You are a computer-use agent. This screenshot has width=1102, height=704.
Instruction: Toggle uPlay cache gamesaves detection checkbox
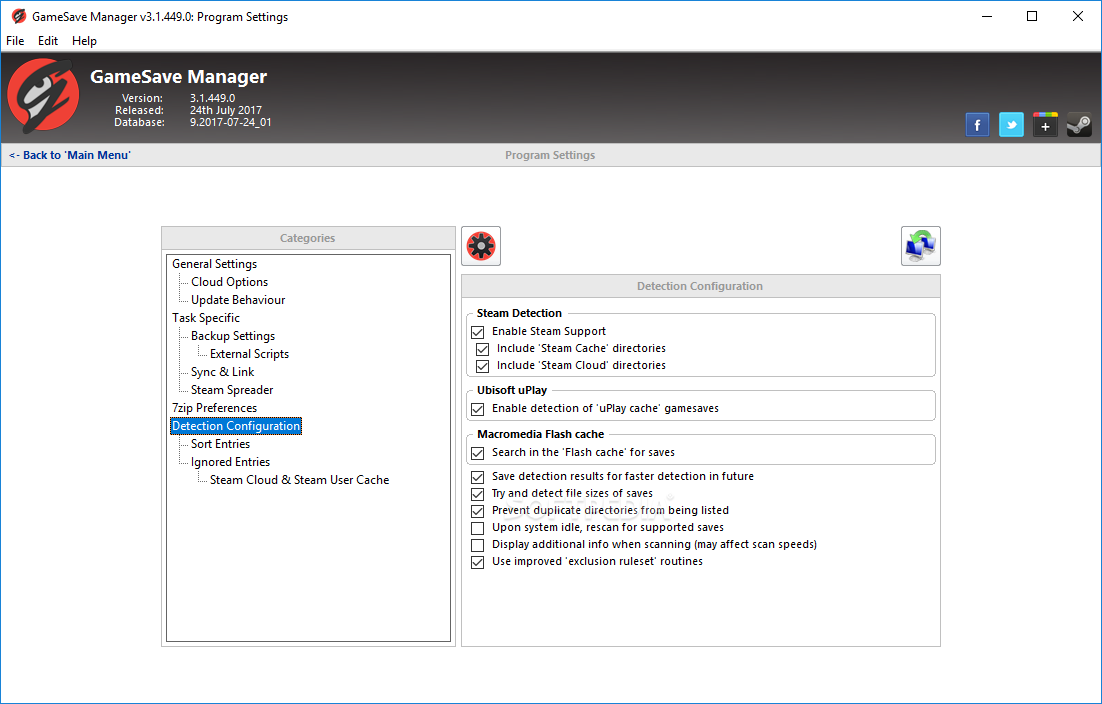pyautogui.click(x=478, y=409)
